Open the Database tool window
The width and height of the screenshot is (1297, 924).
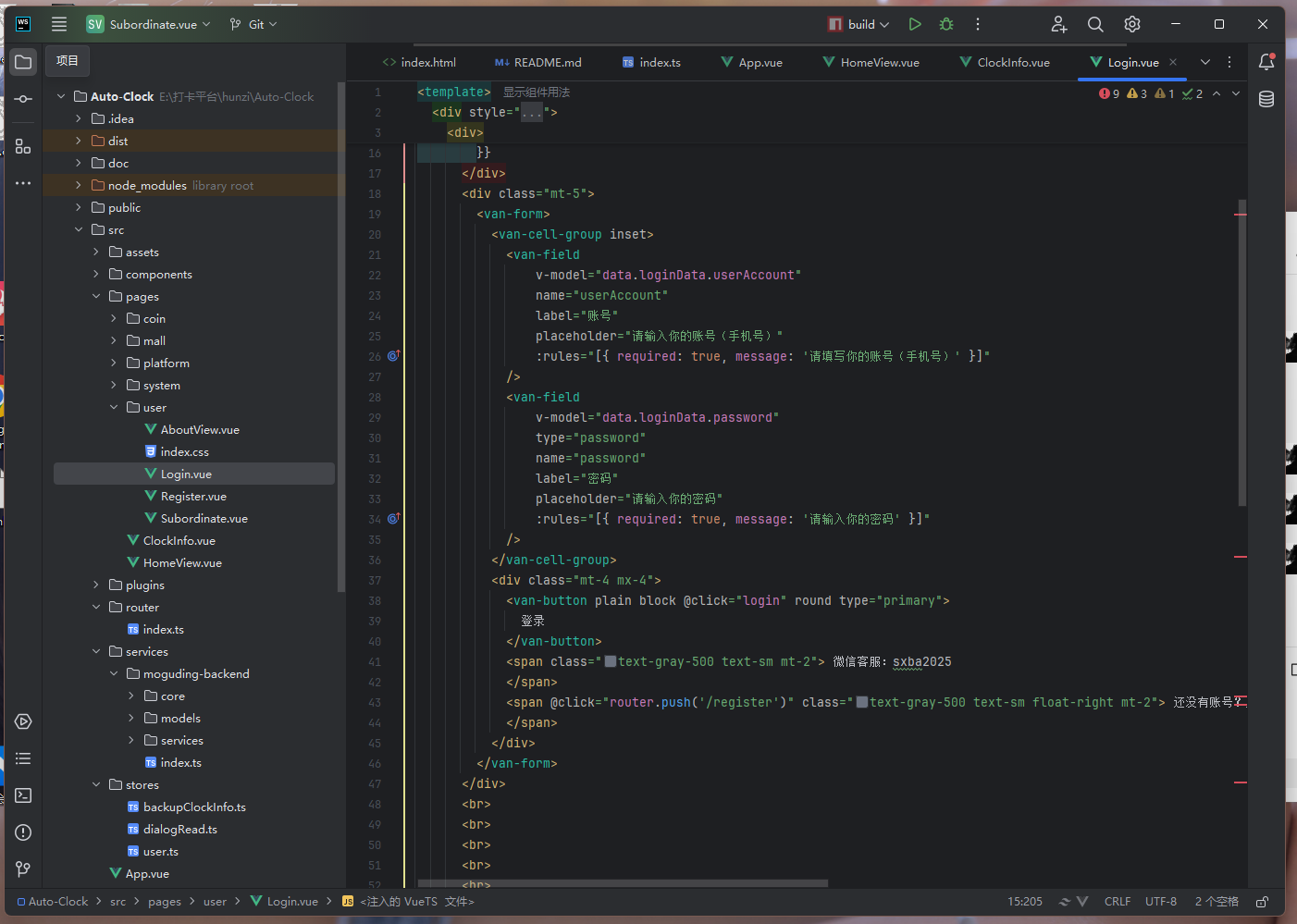click(1266, 99)
